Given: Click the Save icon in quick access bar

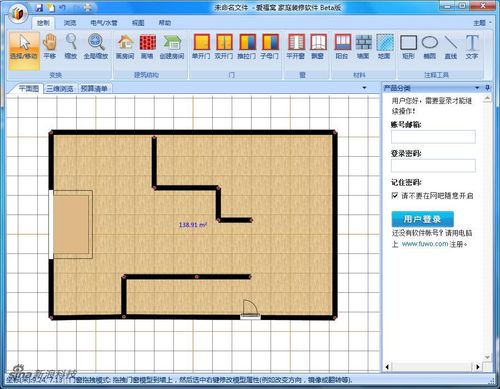Looking at the screenshot, I should [39, 8].
